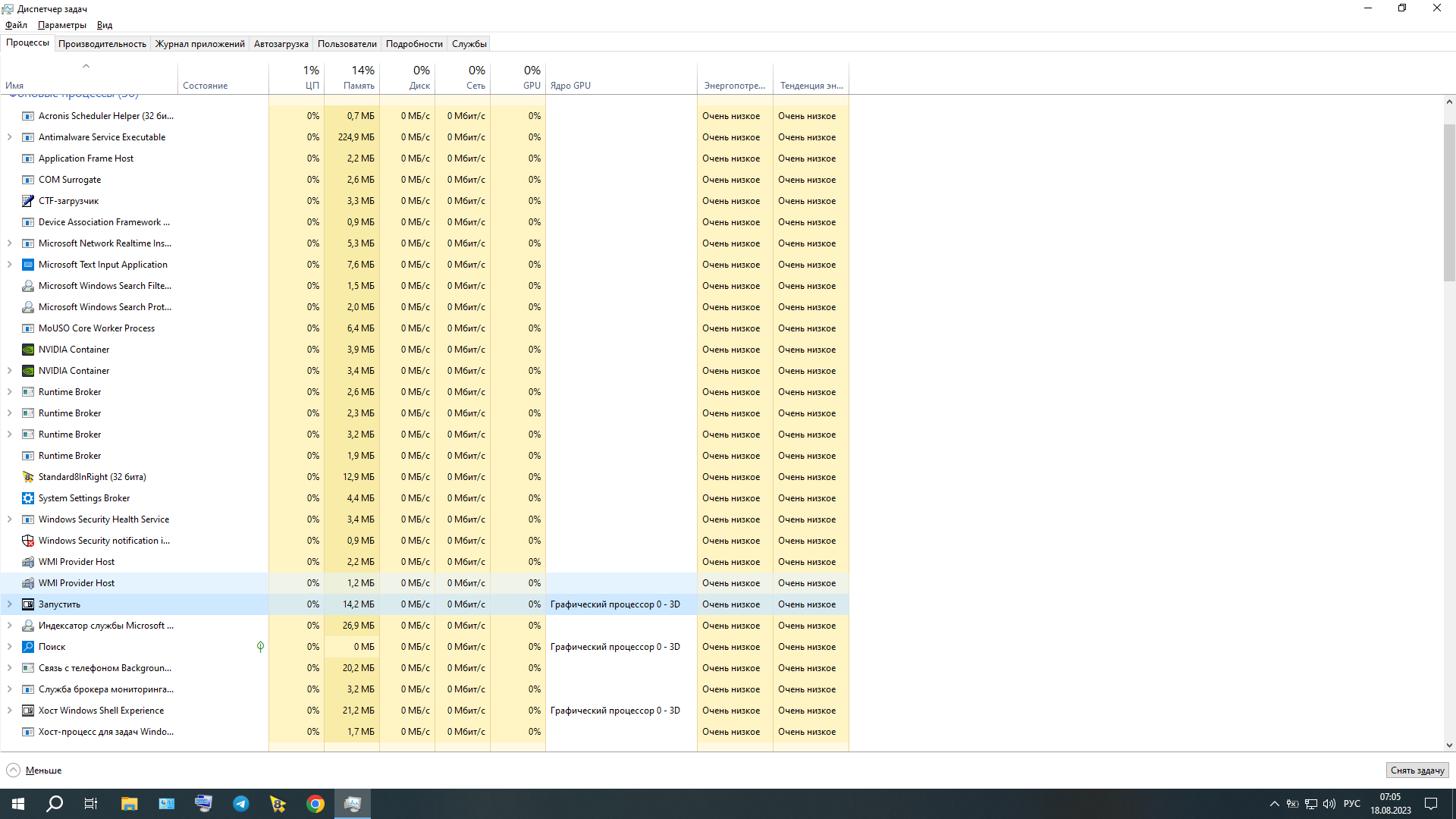
Task: Open the Параметры menu
Action: point(62,25)
